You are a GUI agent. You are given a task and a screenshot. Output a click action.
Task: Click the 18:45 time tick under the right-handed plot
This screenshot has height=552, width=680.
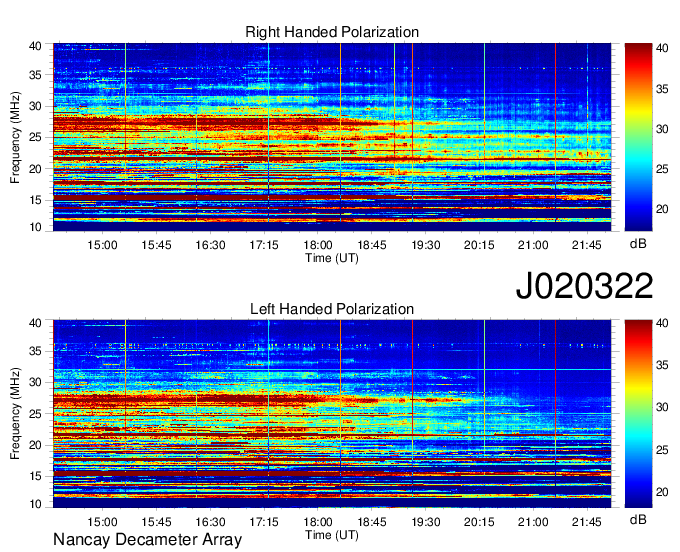[372, 245]
